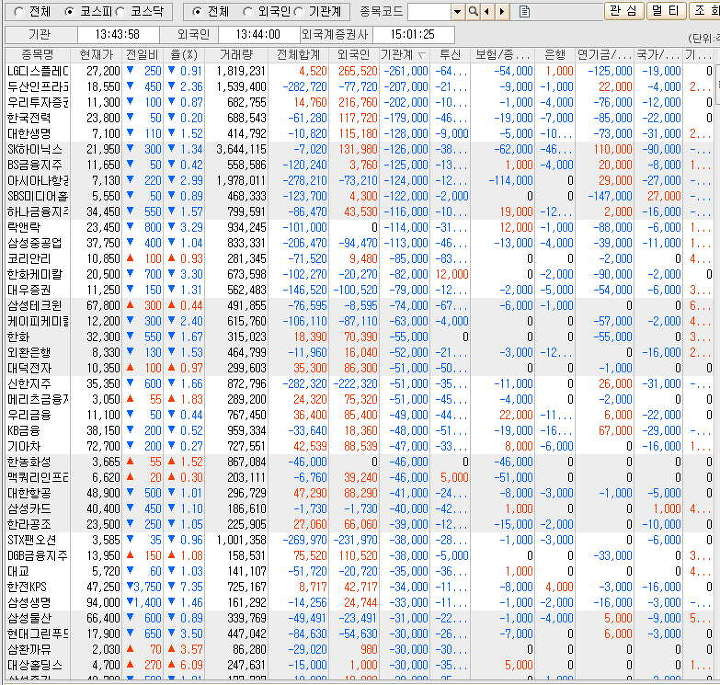Screen dimensions: 720x685
Task: Click 3,644,115 volume of SK하이닉스
Action: 241,149
